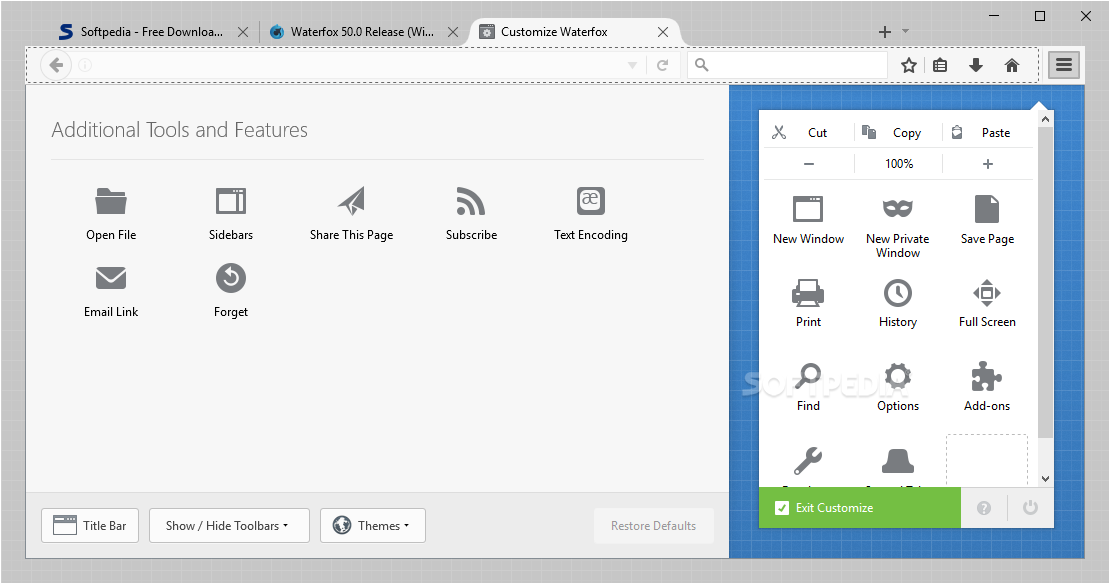Viewport: 1110px width, 584px height.
Task: Open the Show / Hide Toolbars dropdown
Action: (x=229, y=525)
